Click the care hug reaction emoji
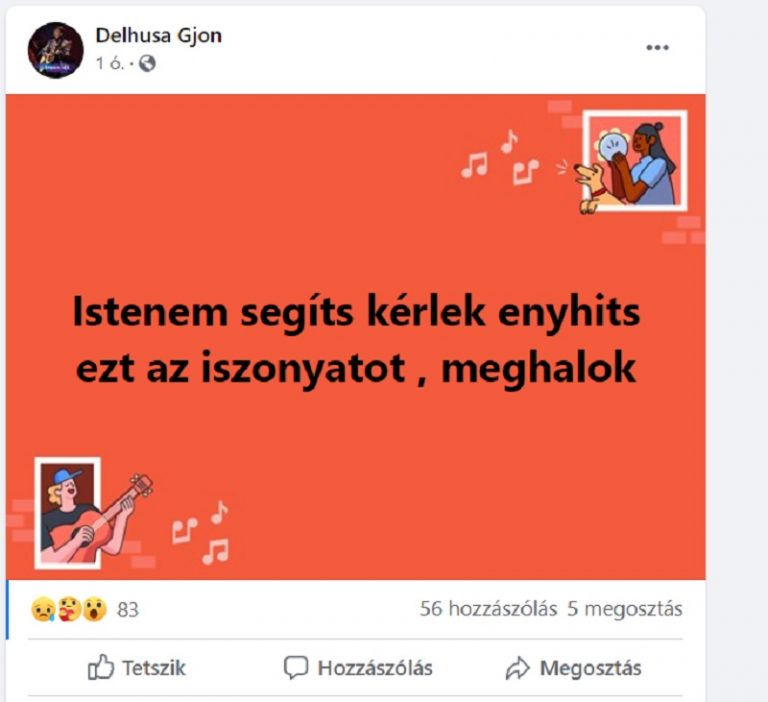768x702 pixels. coord(69,609)
